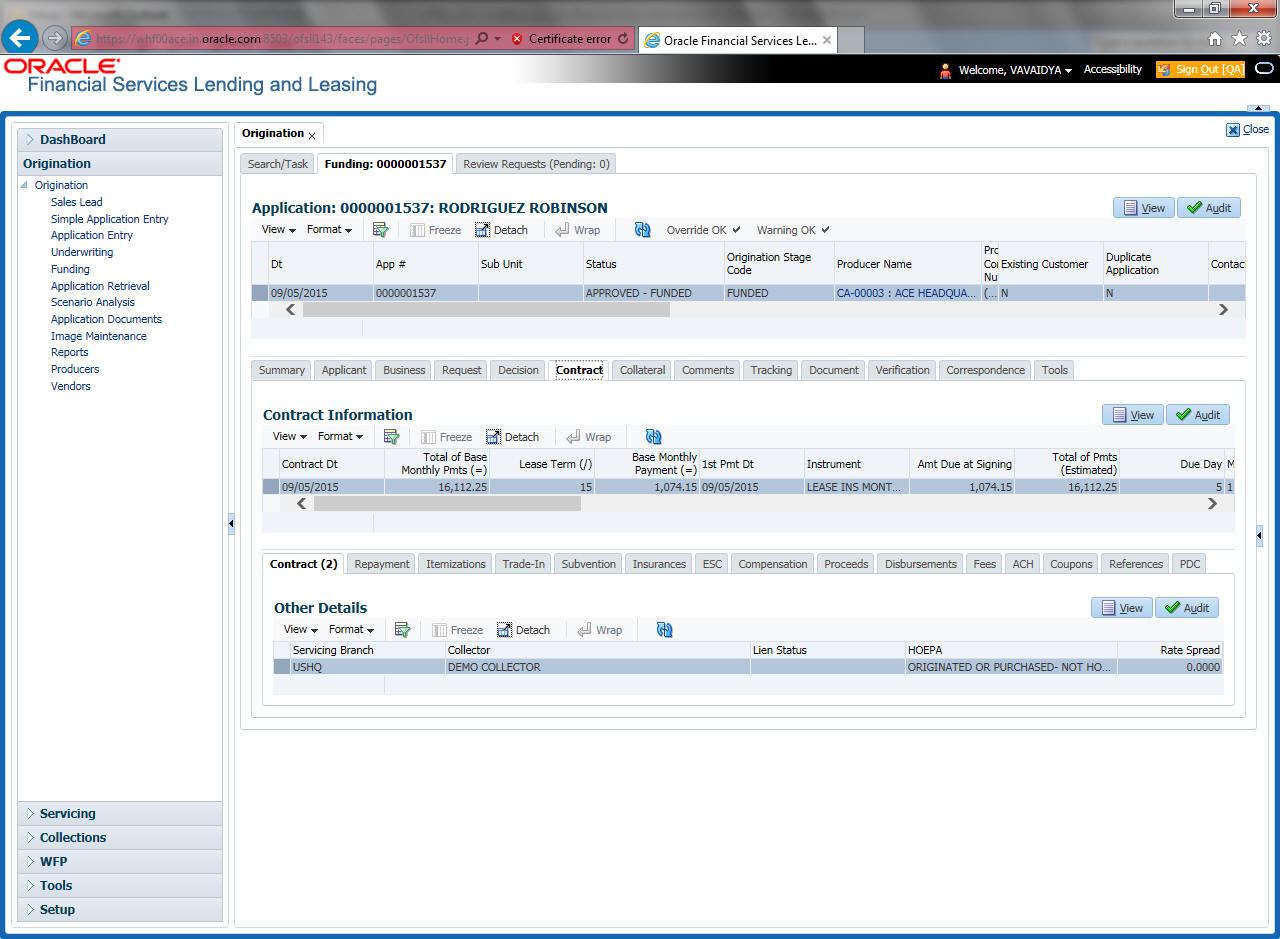The height and width of the screenshot is (939, 1280).
Task: Open the Format menu in Contract Information toolbar
Action: [340, 437]
